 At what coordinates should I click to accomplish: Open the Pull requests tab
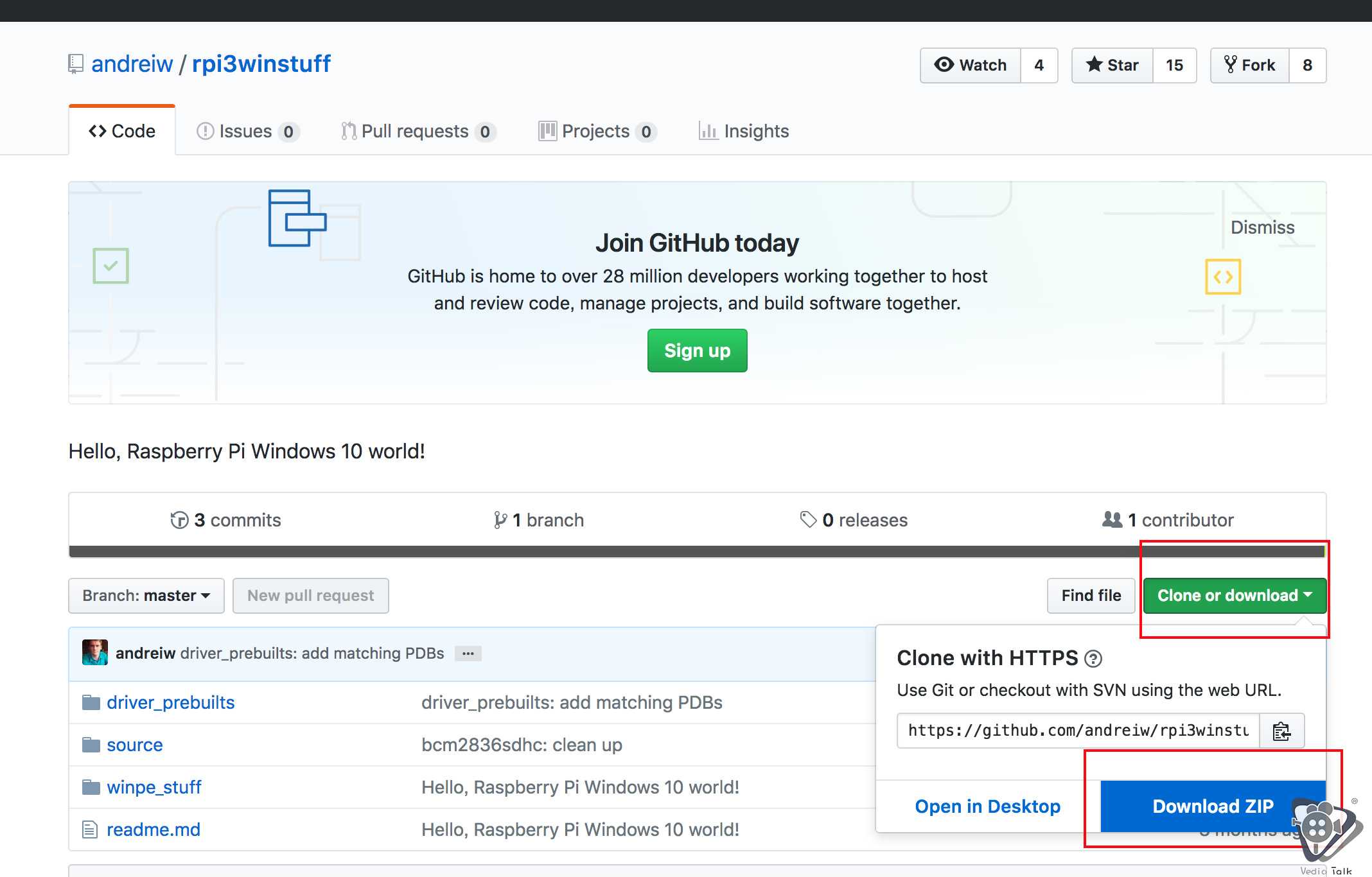tap(418, 131)
